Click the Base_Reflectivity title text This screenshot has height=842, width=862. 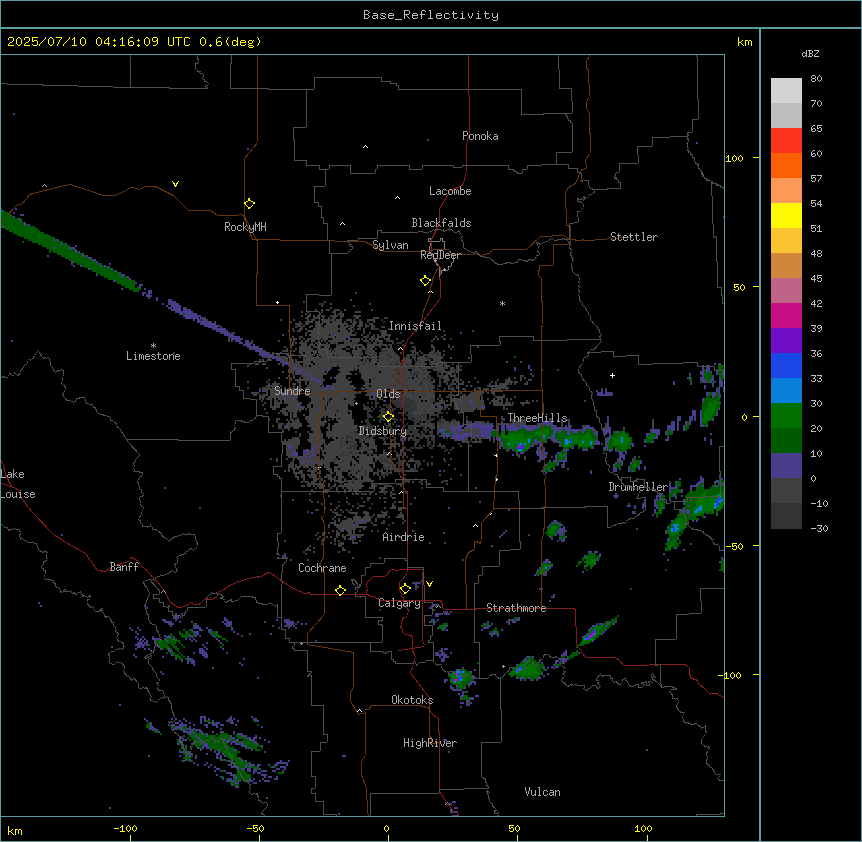431,15
